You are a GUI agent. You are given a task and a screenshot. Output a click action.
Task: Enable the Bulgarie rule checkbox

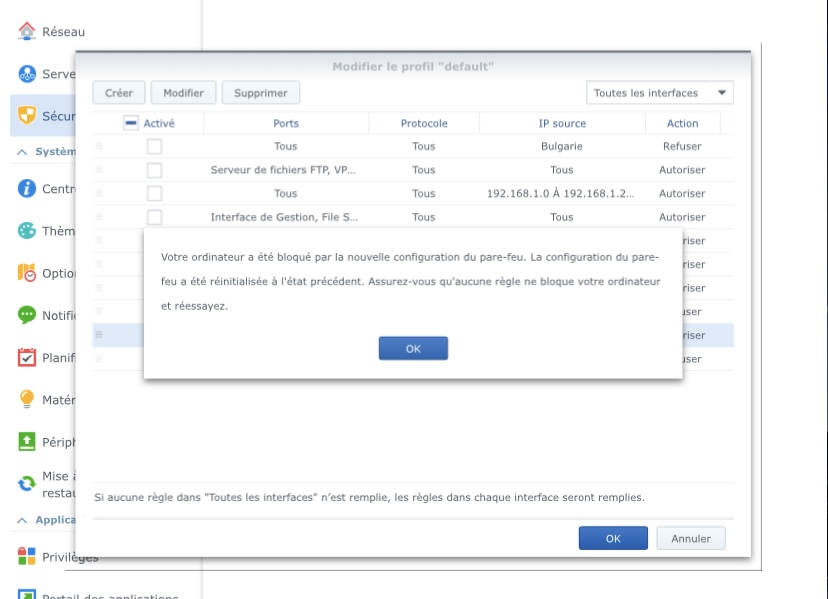pyautogui.click(x=154, y=146)
